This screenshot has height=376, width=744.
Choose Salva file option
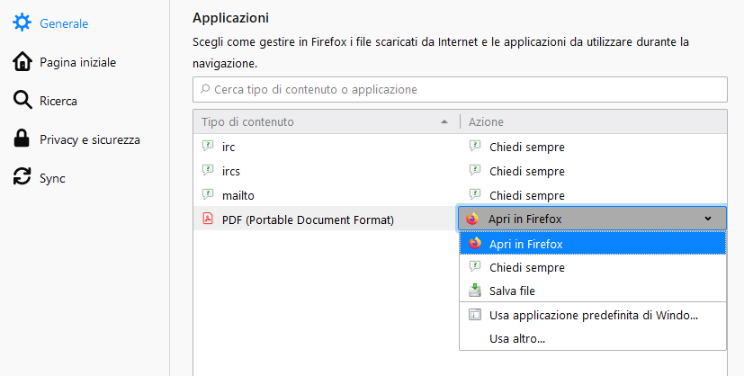[593, 291]
